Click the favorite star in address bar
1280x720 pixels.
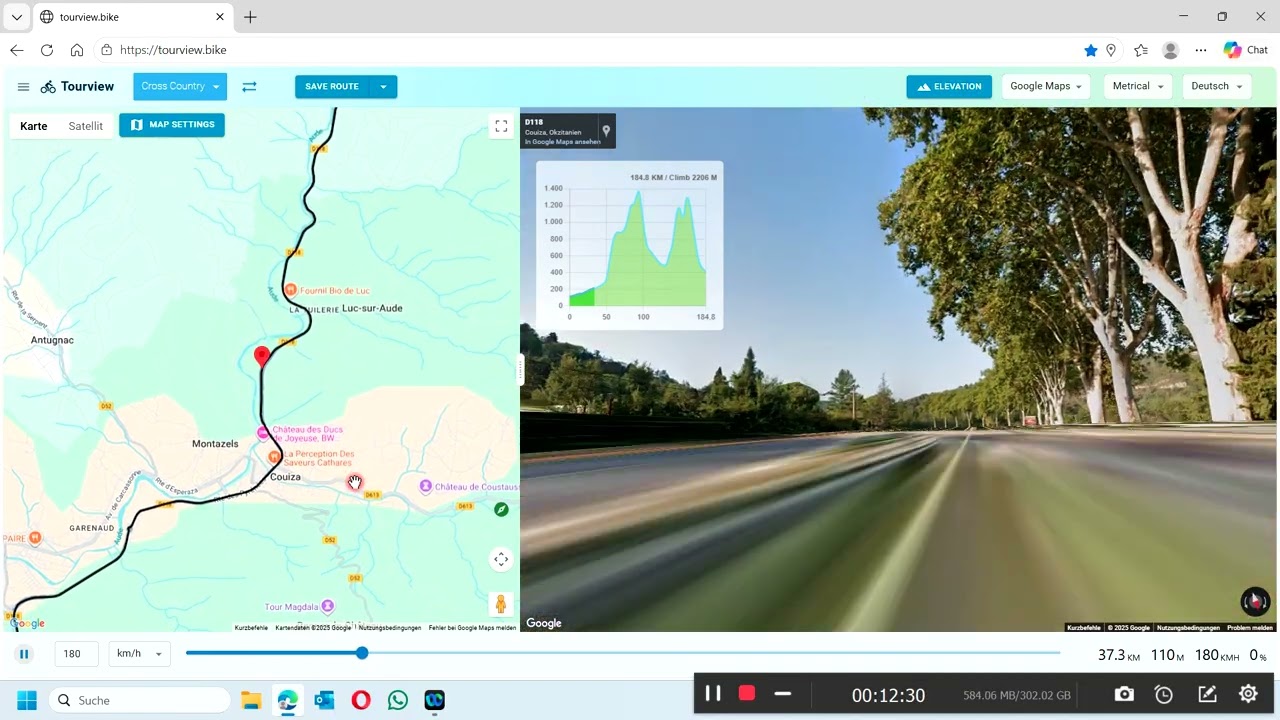(1090, 50)
